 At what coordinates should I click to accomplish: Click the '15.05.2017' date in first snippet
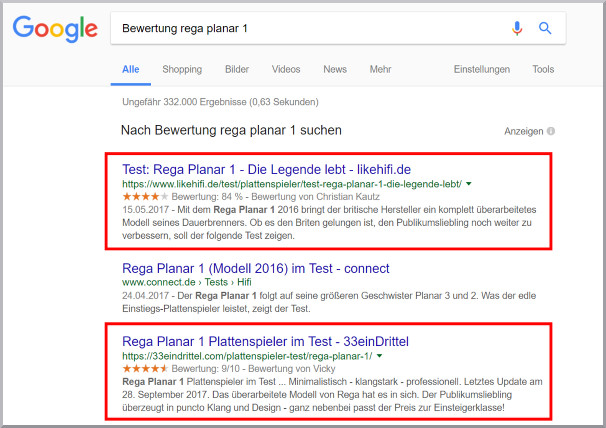145,210
